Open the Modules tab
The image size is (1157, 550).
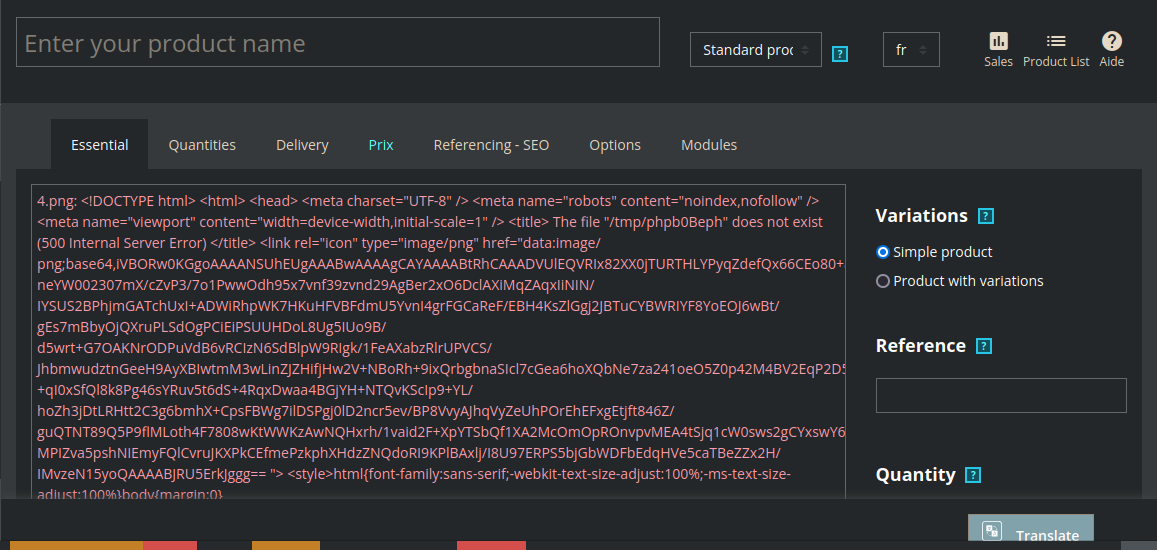[x=709, y=145]
